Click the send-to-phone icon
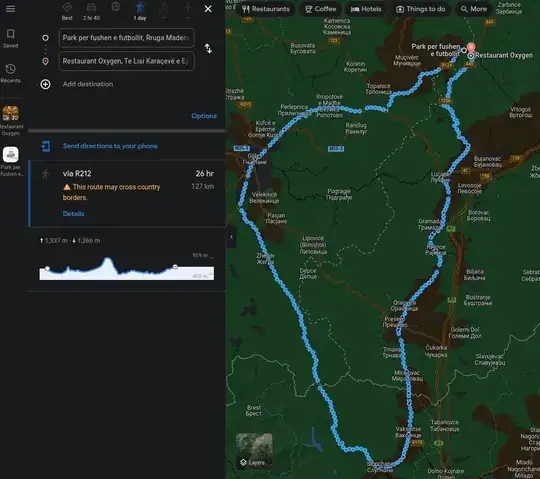Image resolution: width=540 pixels, height=479 pixels. click(x=45, y=146)
